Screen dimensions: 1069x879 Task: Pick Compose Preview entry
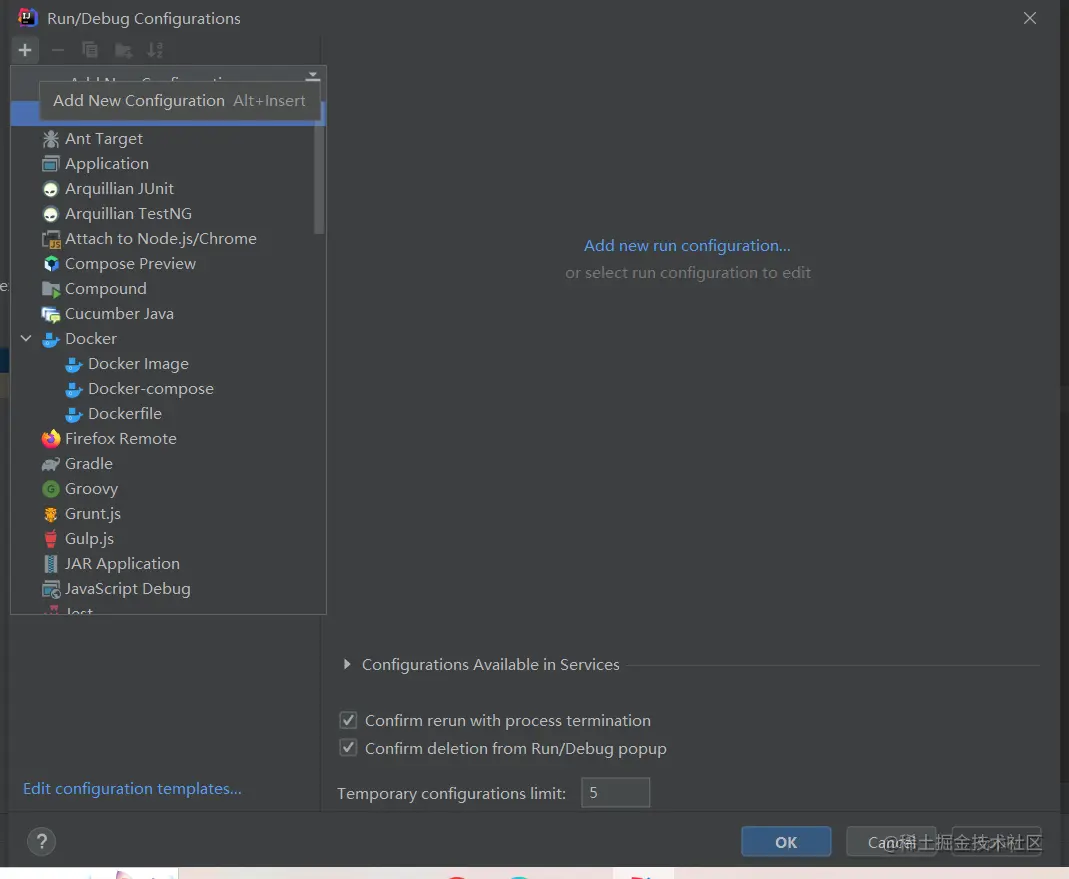click(130, 264)
